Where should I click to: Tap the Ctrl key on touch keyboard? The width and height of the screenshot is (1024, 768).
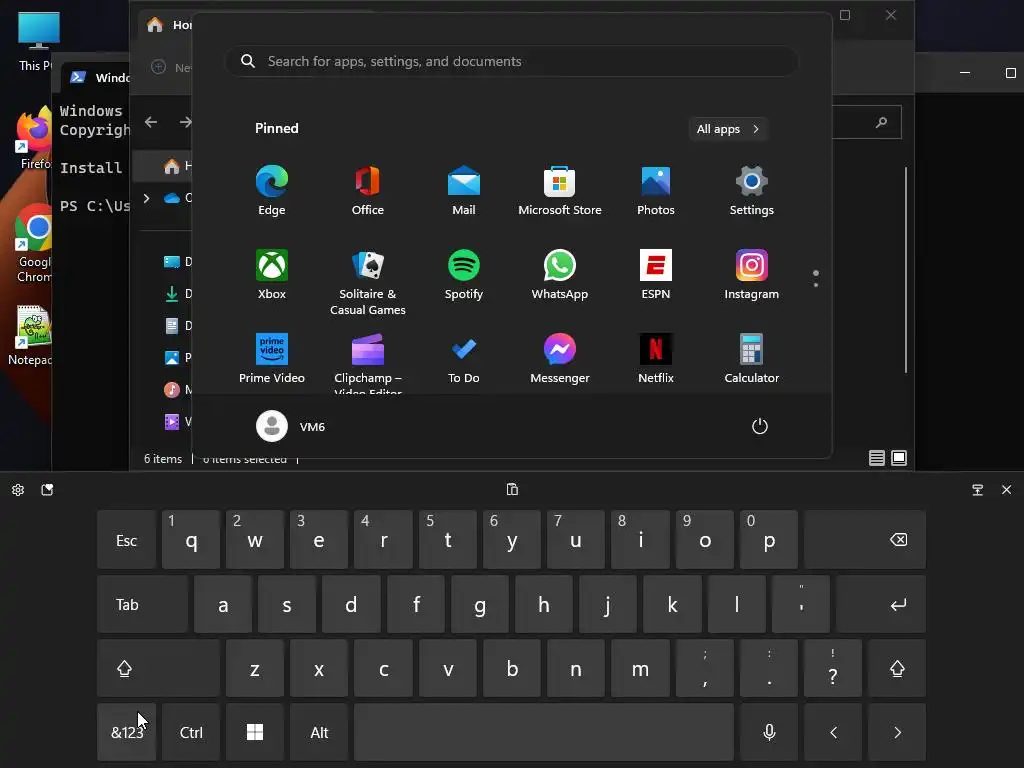(x=191, y=732)
